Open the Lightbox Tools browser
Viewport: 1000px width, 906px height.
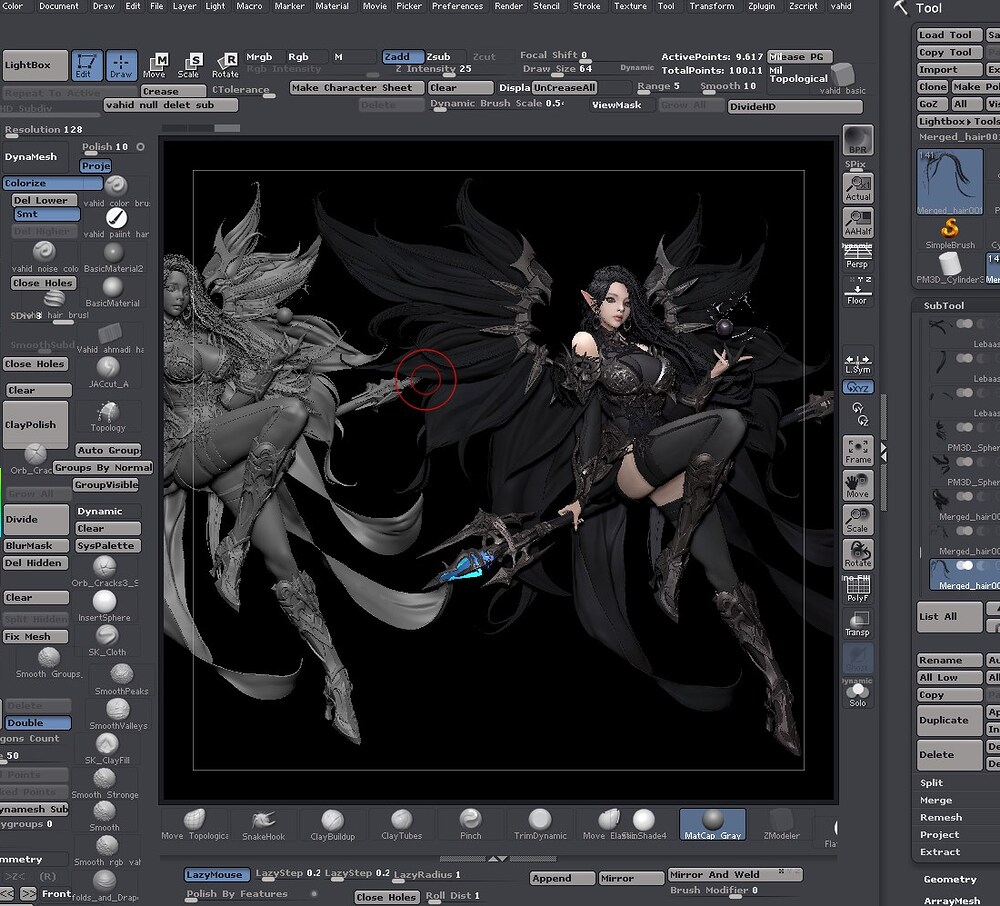pos(958,121)
